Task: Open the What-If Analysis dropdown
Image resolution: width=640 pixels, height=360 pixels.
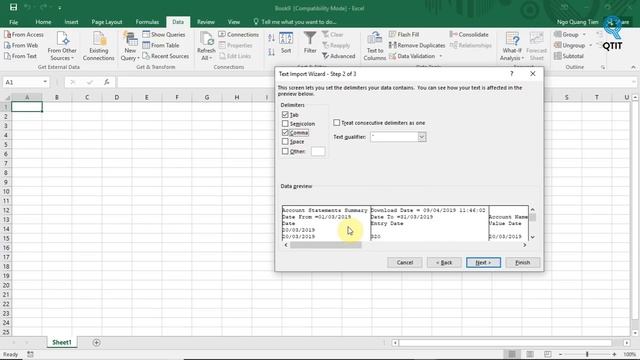Action: [512, 47]
